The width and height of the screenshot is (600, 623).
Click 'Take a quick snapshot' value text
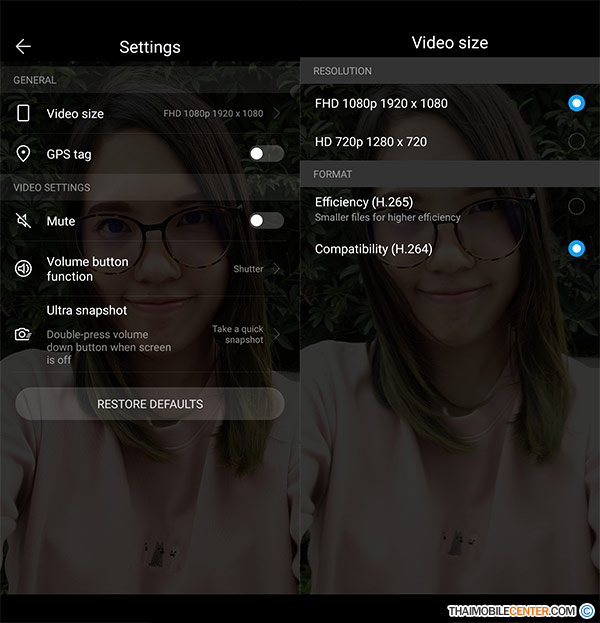pos(238,335)
